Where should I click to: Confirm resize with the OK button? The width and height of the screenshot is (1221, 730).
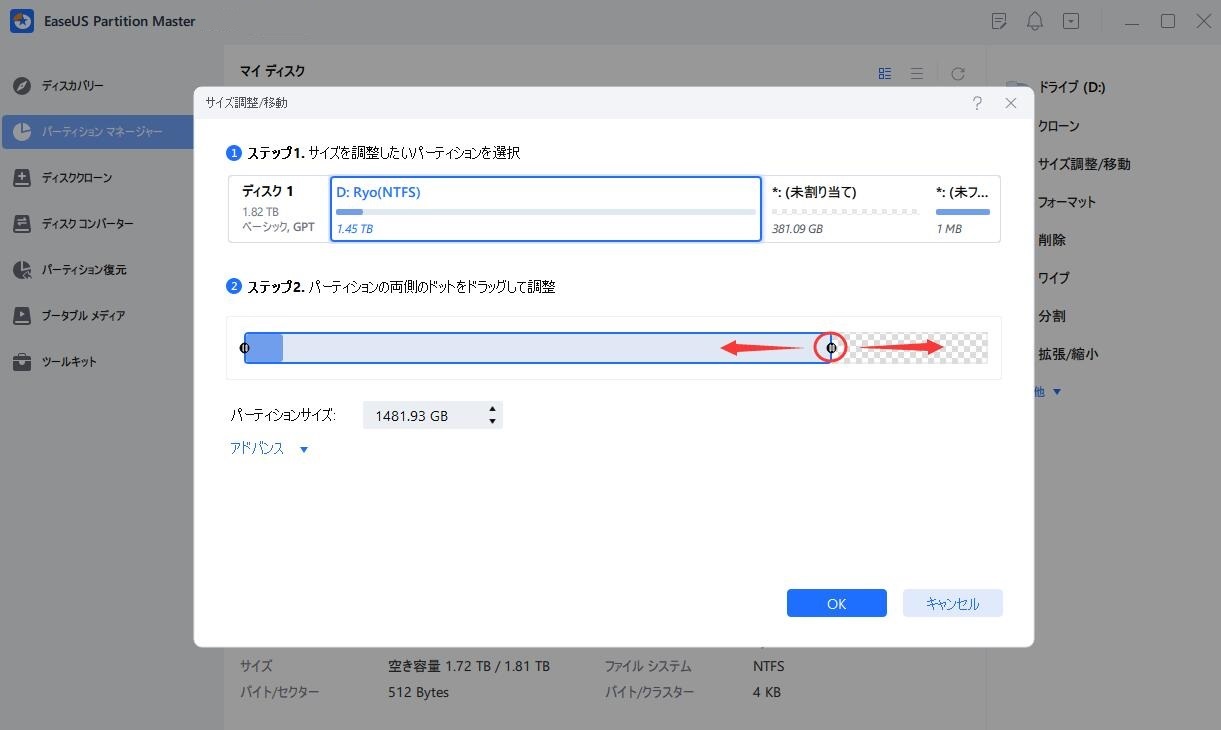[836, 603]
